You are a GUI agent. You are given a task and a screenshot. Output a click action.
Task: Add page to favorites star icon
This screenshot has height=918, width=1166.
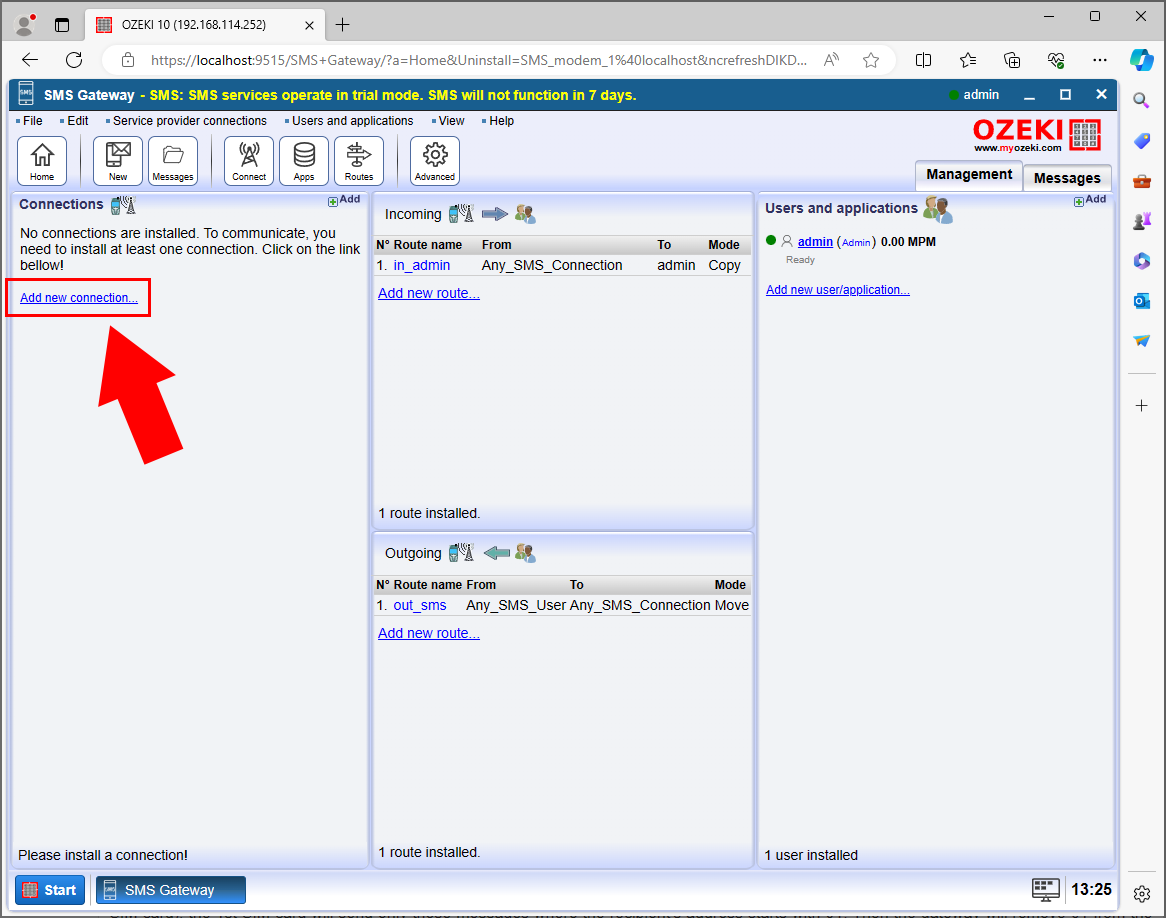click(871, 60)
